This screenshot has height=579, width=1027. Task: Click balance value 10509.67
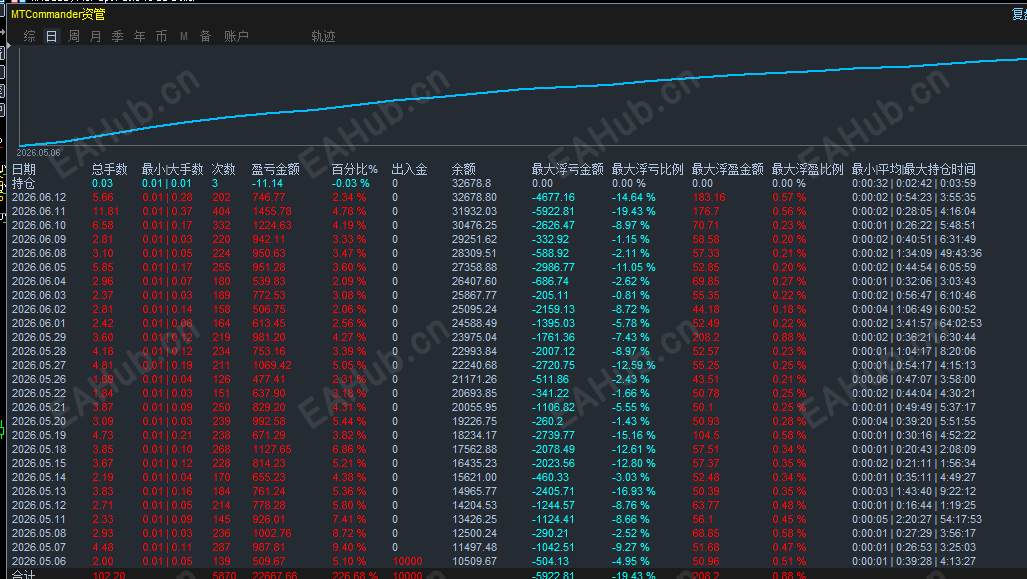coord(474,561)
